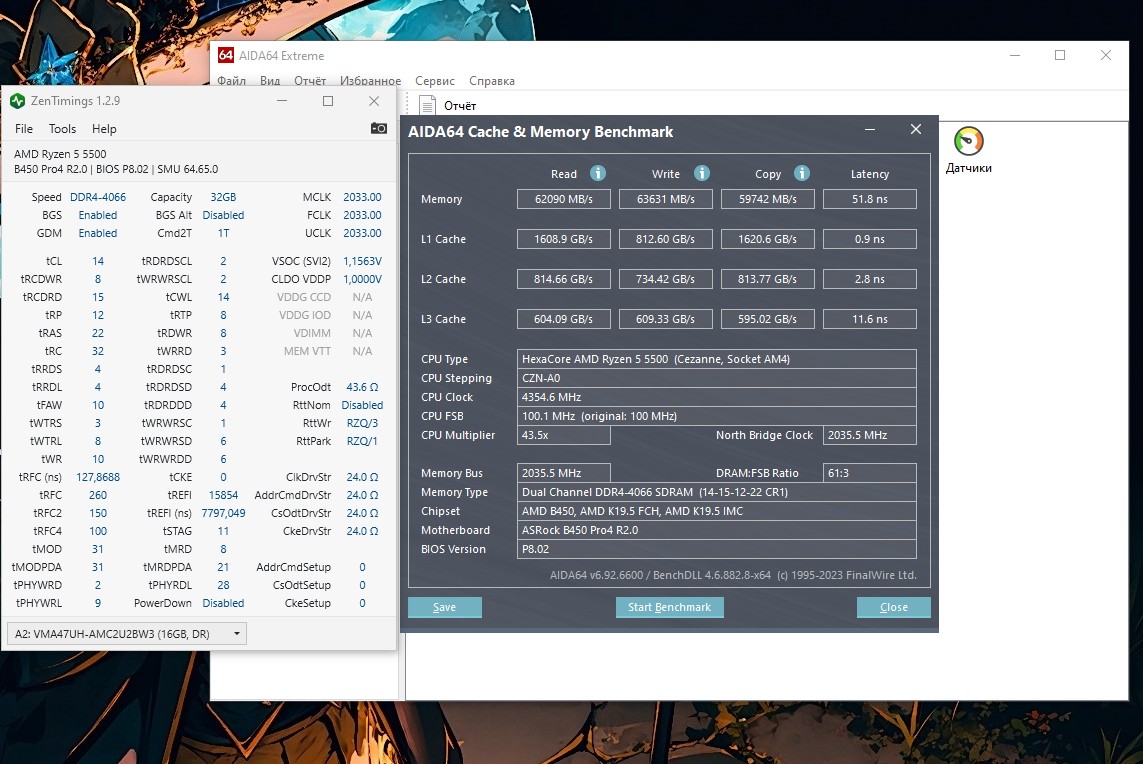Screen dimensions: 1143x764
Task: Click the tCL value 14
Action: click(98, 261)
